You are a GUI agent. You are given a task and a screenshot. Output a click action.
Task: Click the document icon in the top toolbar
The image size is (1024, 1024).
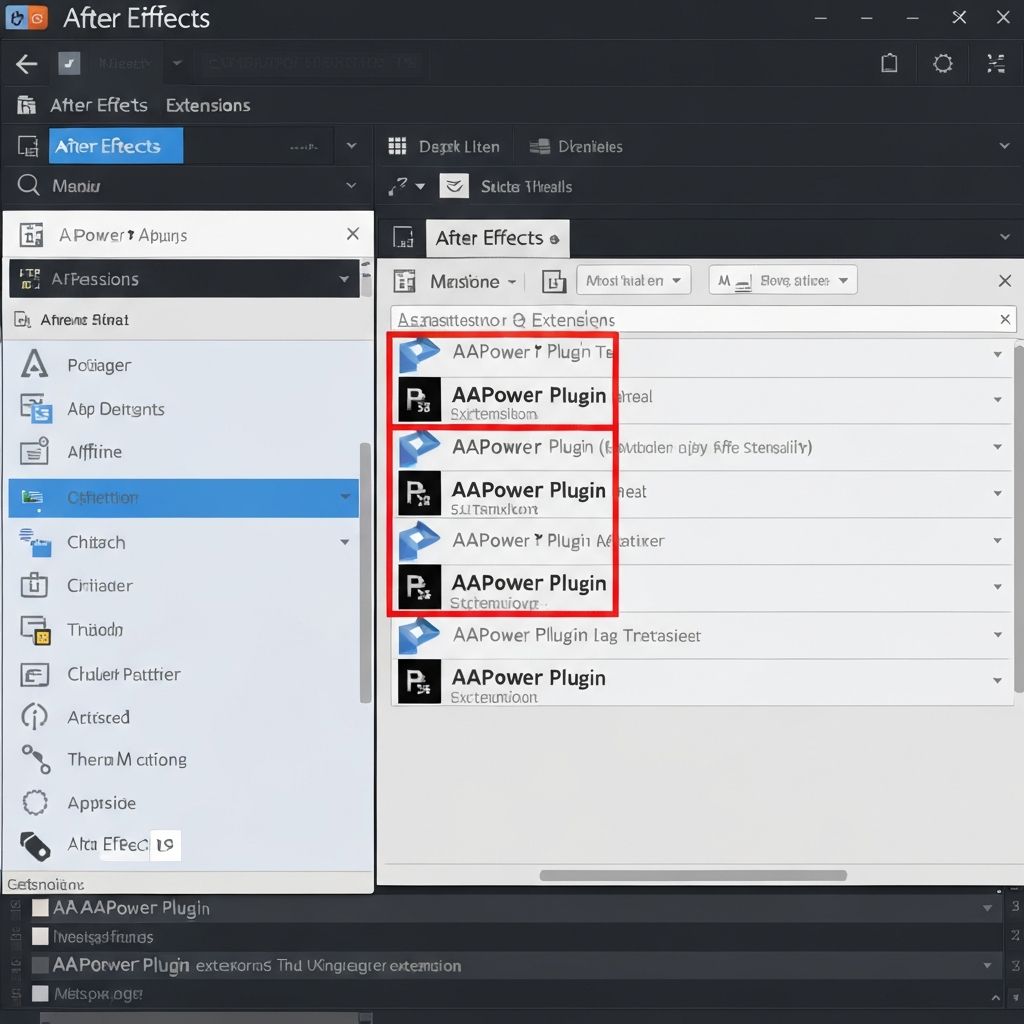click(889, 63)
